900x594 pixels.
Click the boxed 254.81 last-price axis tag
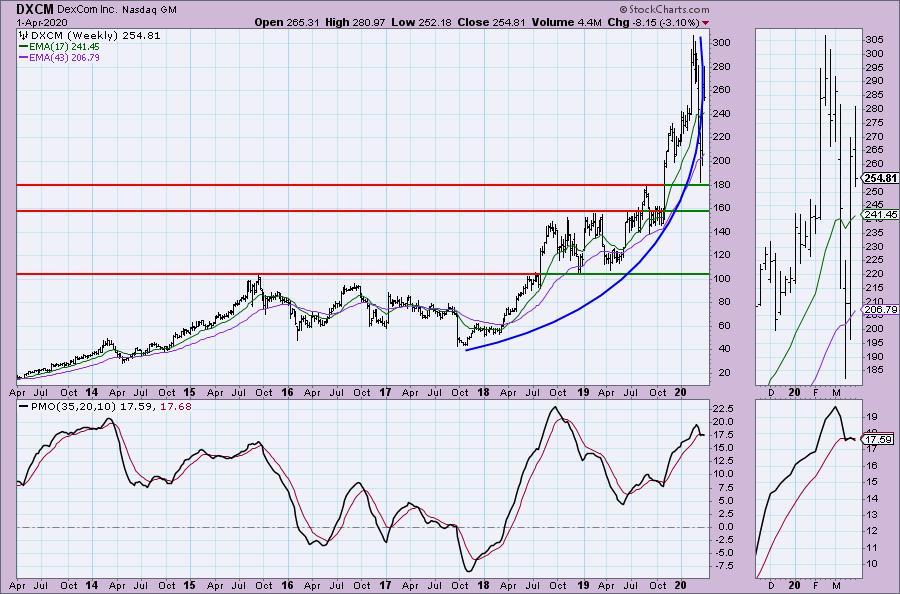pyautogui.click(x=880, y=178)
